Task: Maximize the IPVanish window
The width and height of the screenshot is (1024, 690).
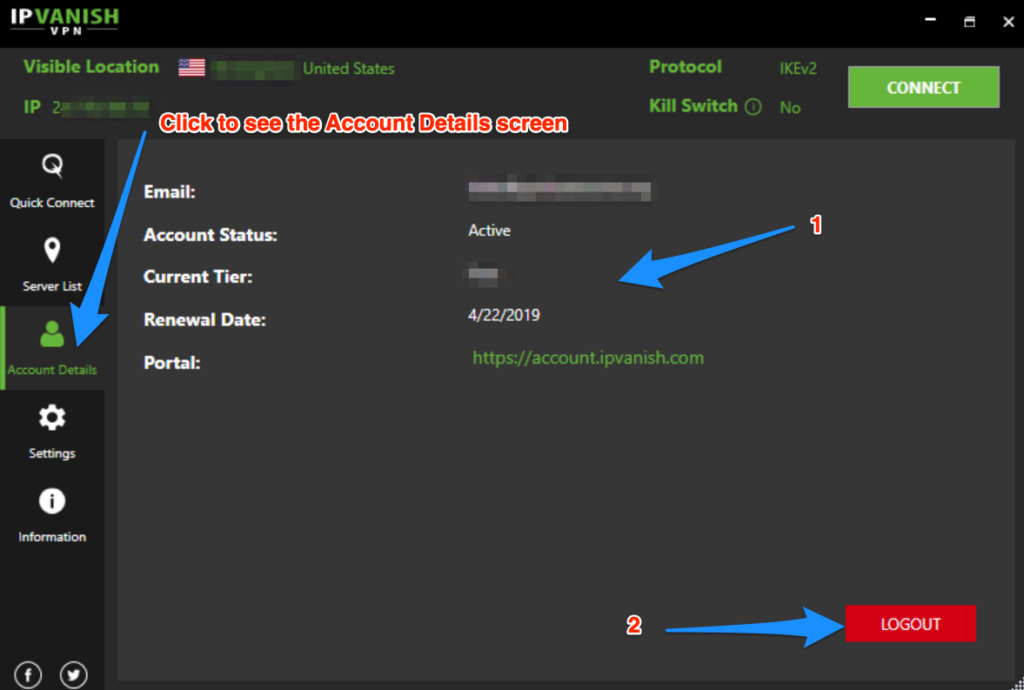Action: click(969, 22)
